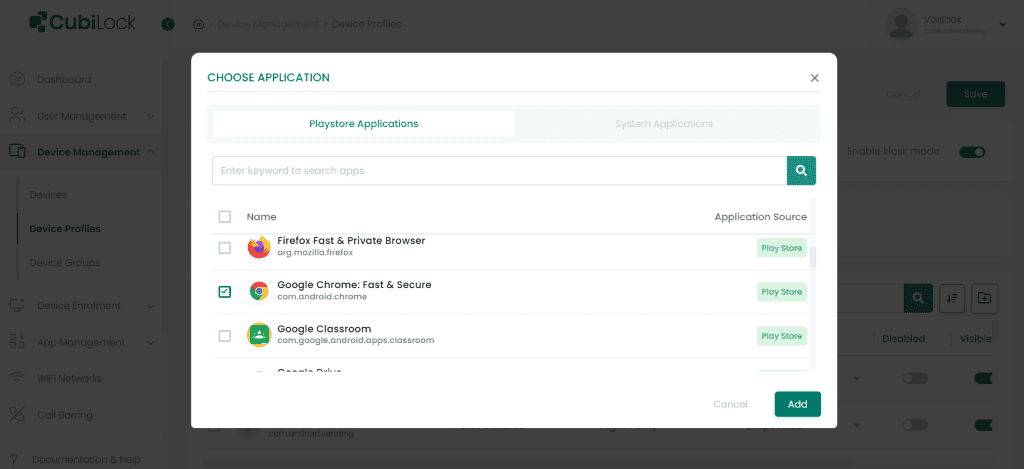
Task: Switch to Playstore Applications tab
Action: 364,123
